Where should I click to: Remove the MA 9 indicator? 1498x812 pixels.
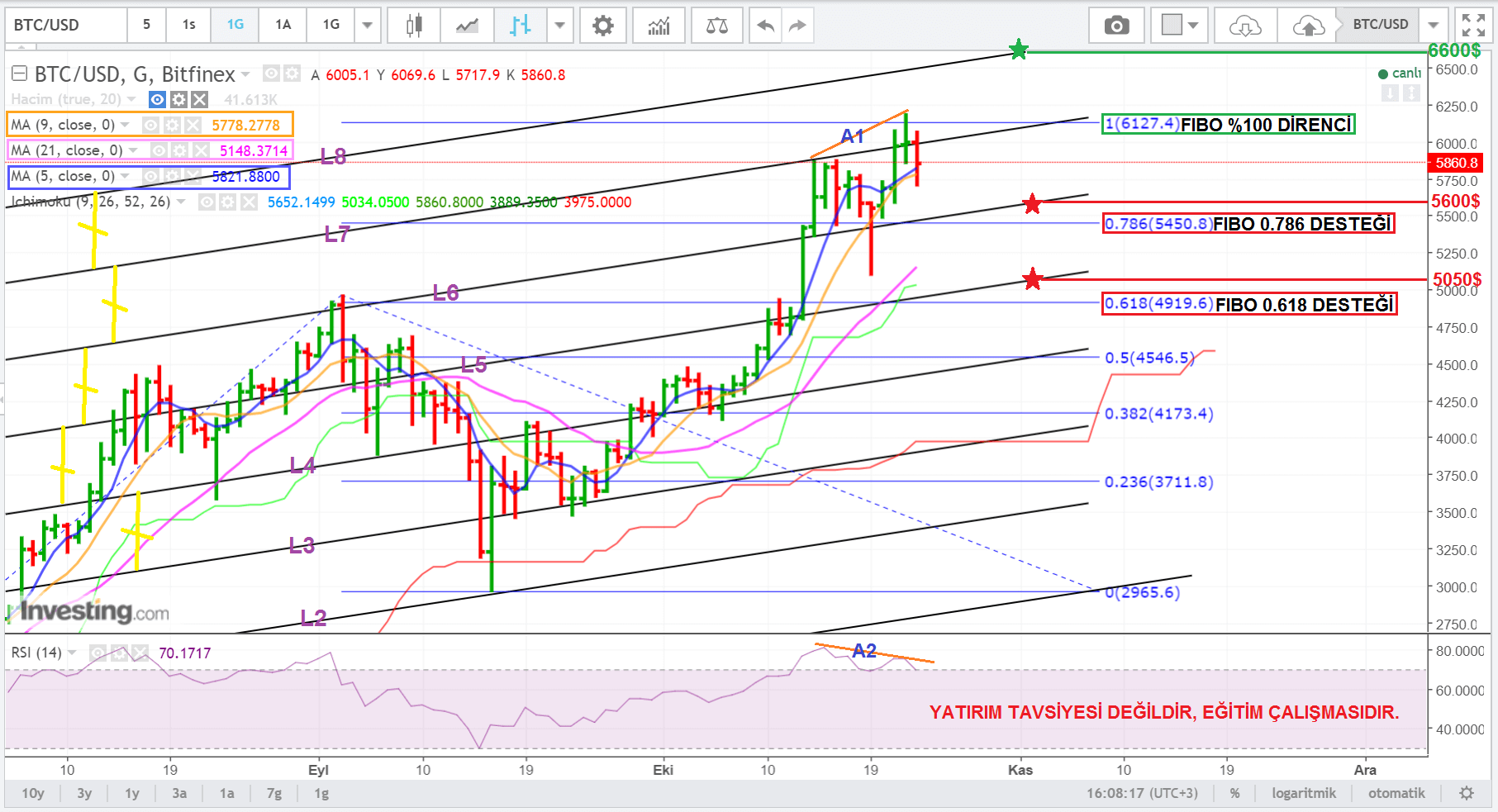[x=193, y=125]
